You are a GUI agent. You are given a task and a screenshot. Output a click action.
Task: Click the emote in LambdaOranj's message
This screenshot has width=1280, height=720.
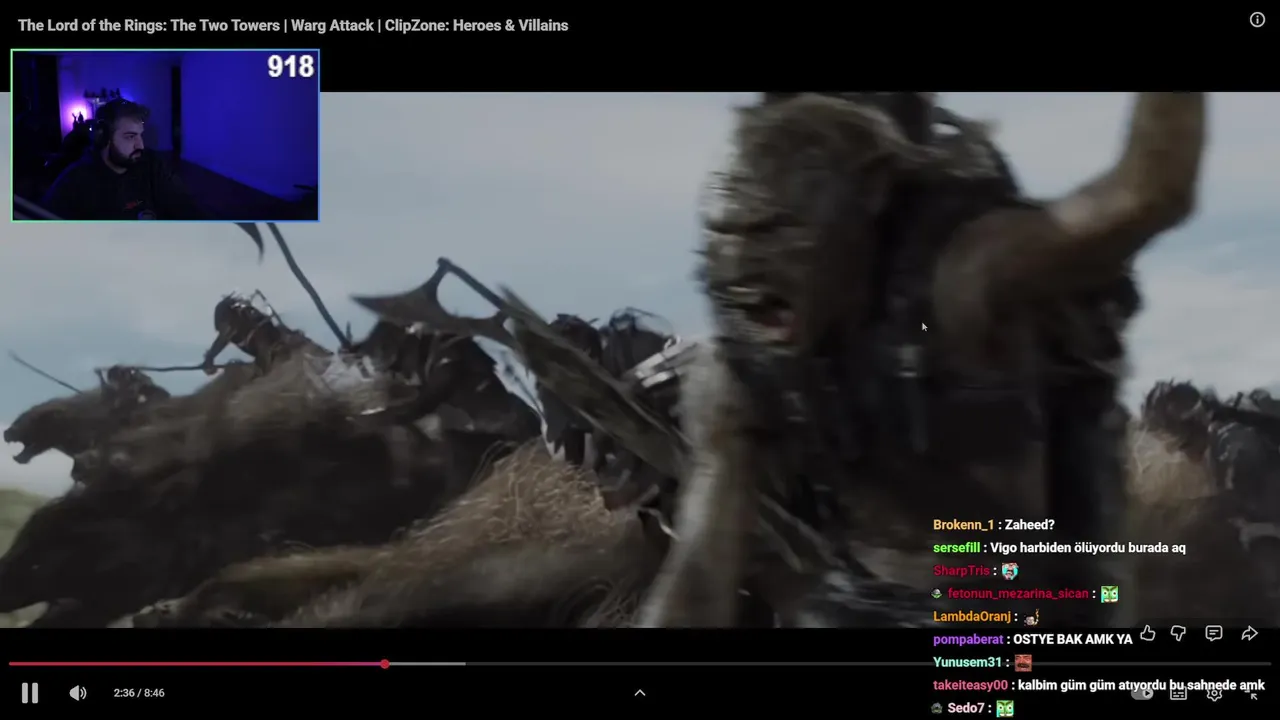coord(1031,618)
